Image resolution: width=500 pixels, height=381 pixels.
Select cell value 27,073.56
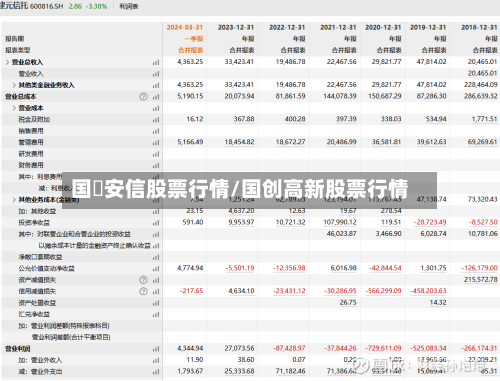[239, 348]
